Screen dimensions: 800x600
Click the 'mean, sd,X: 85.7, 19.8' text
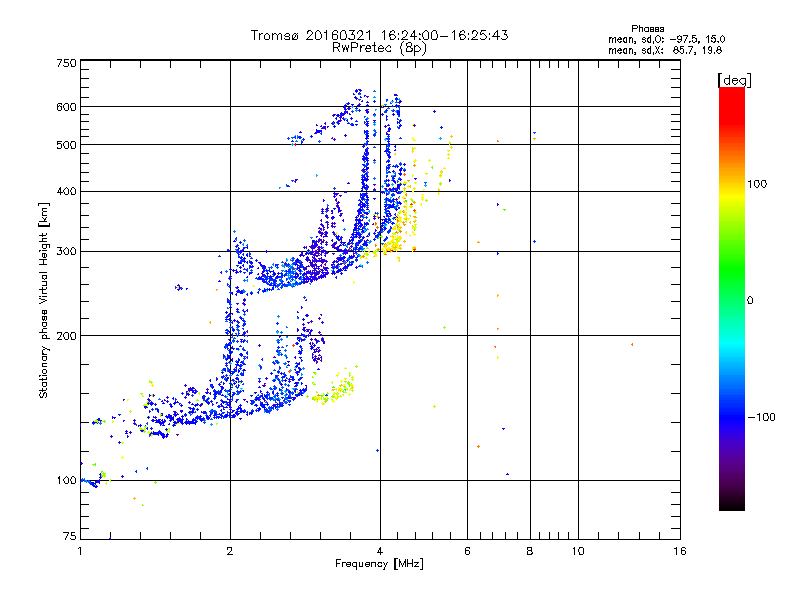pyautogui.click(x=665, y=50)
